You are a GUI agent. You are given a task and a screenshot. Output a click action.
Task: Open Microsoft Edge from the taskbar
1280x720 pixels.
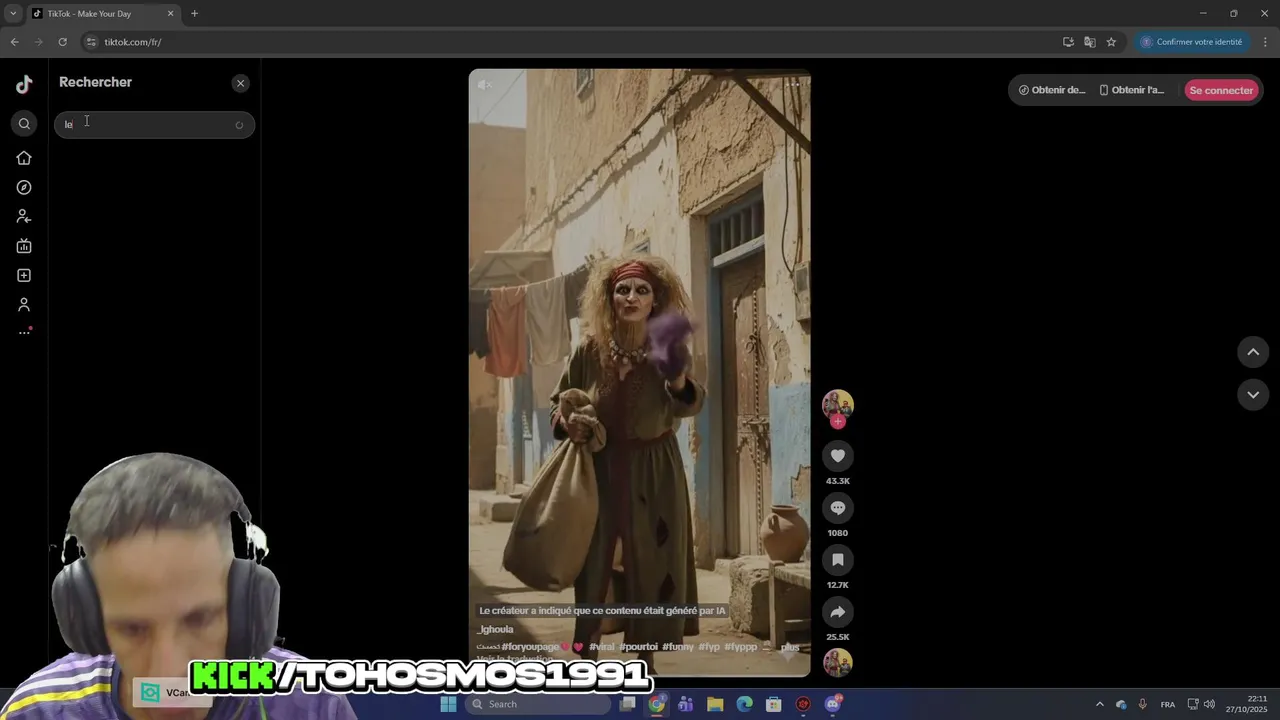tap(744, 704)
